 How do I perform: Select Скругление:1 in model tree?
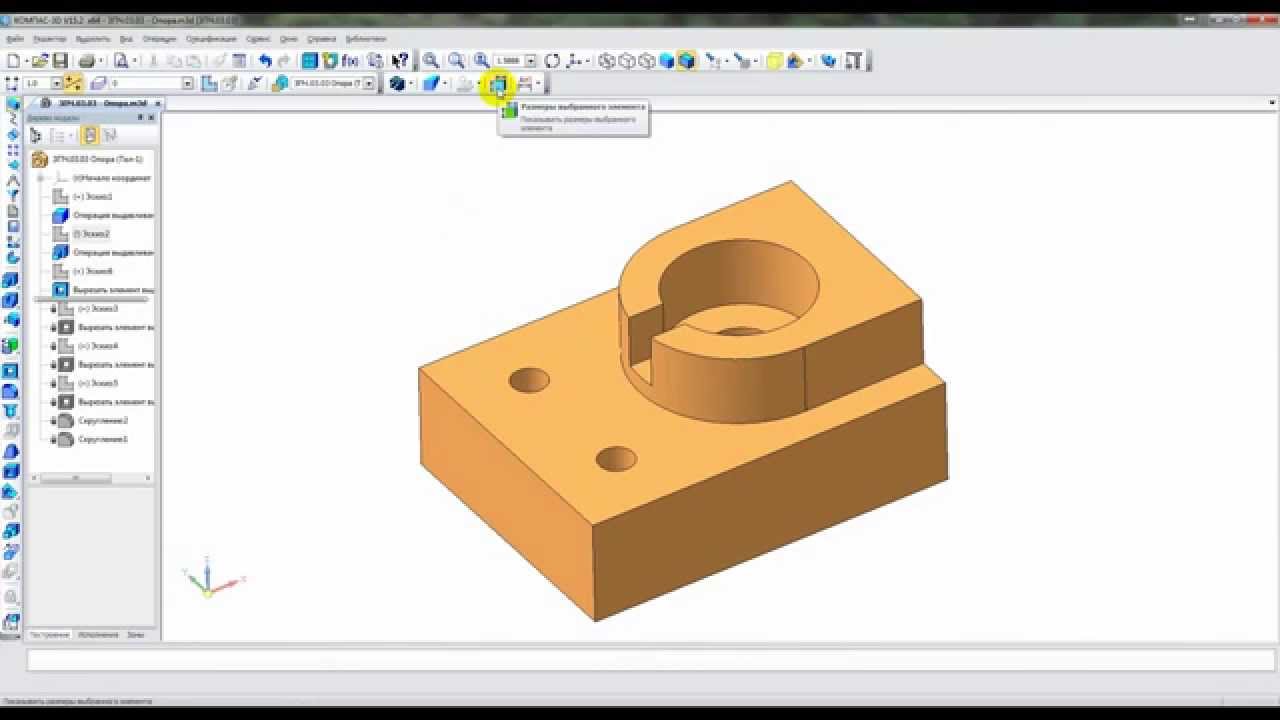tap(103, 439)
